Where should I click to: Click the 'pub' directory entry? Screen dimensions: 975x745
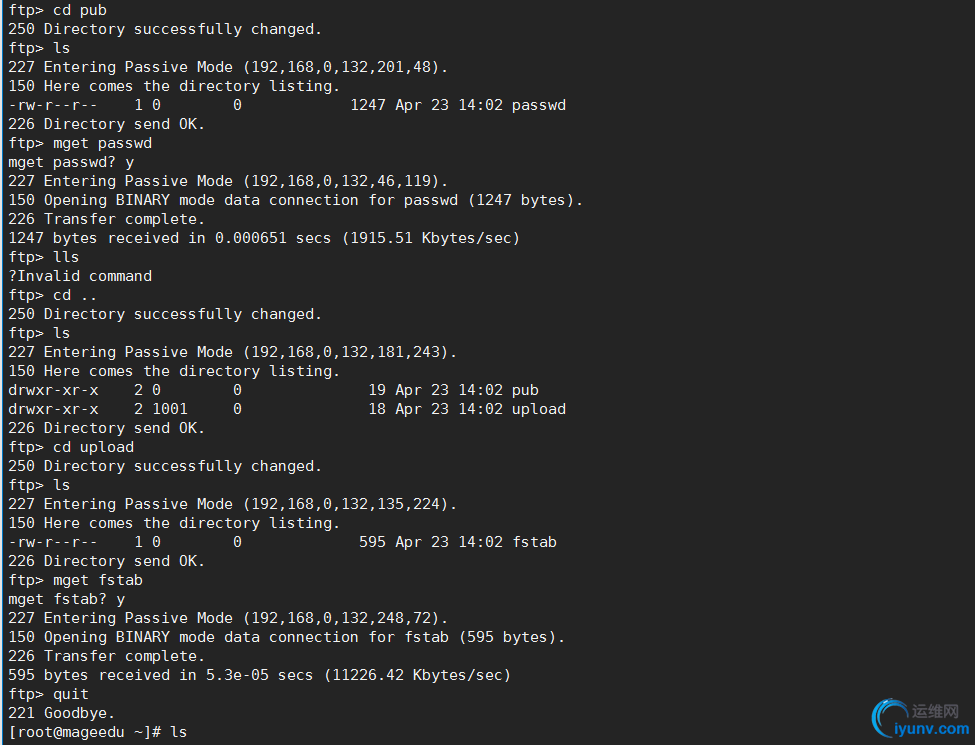(525, 390)
